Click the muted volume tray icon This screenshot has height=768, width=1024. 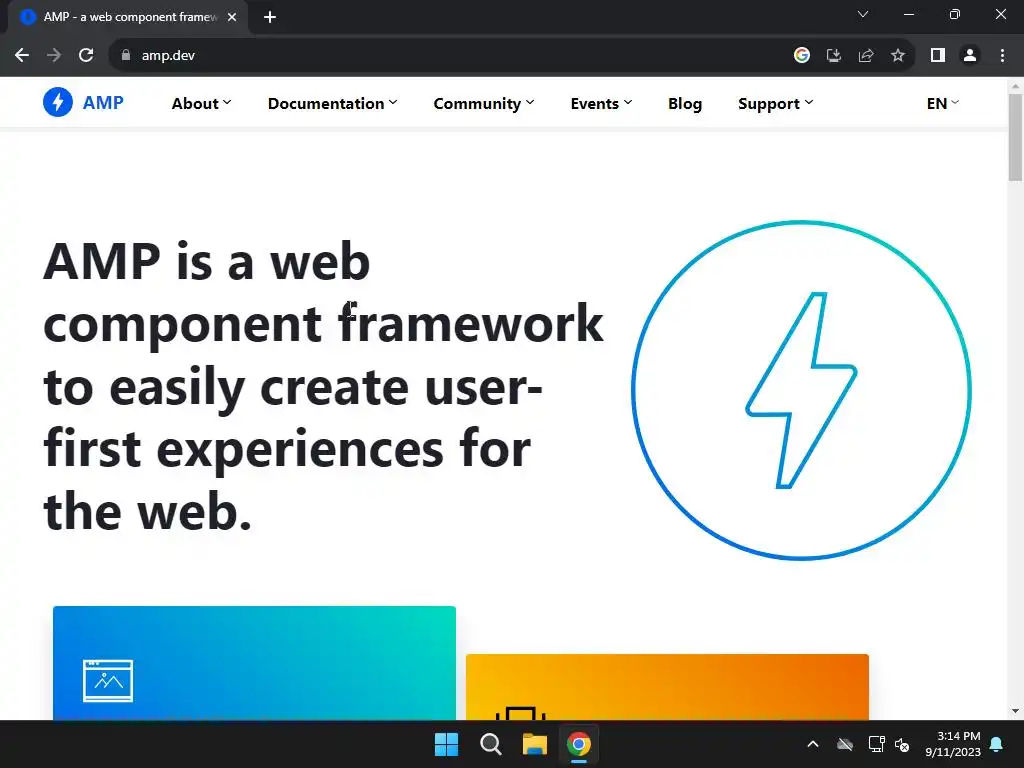pos(902,744)
